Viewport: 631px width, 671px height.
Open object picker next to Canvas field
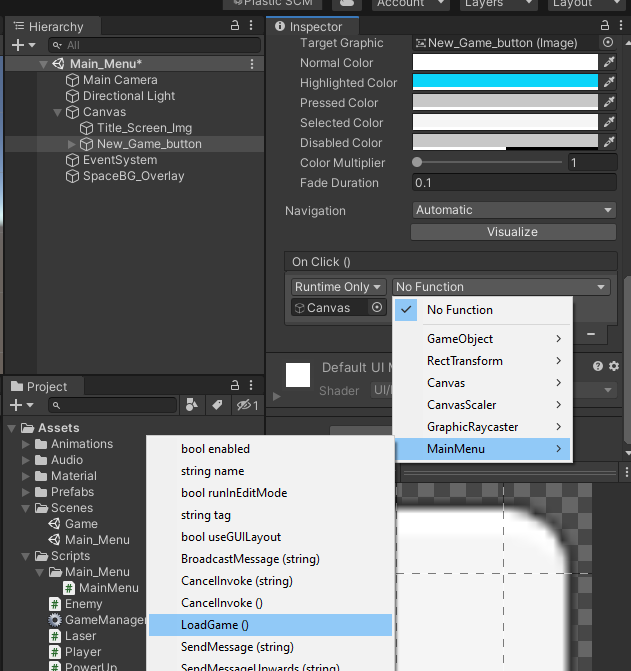pyautogui.click(x=376, y=308)
